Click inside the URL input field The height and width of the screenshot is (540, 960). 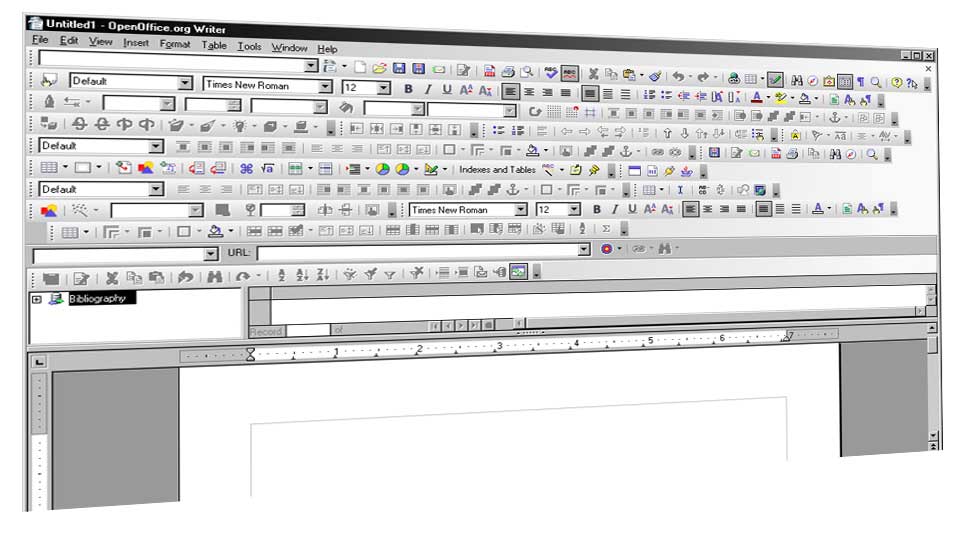pyautogui.click(x=418, y=251)
